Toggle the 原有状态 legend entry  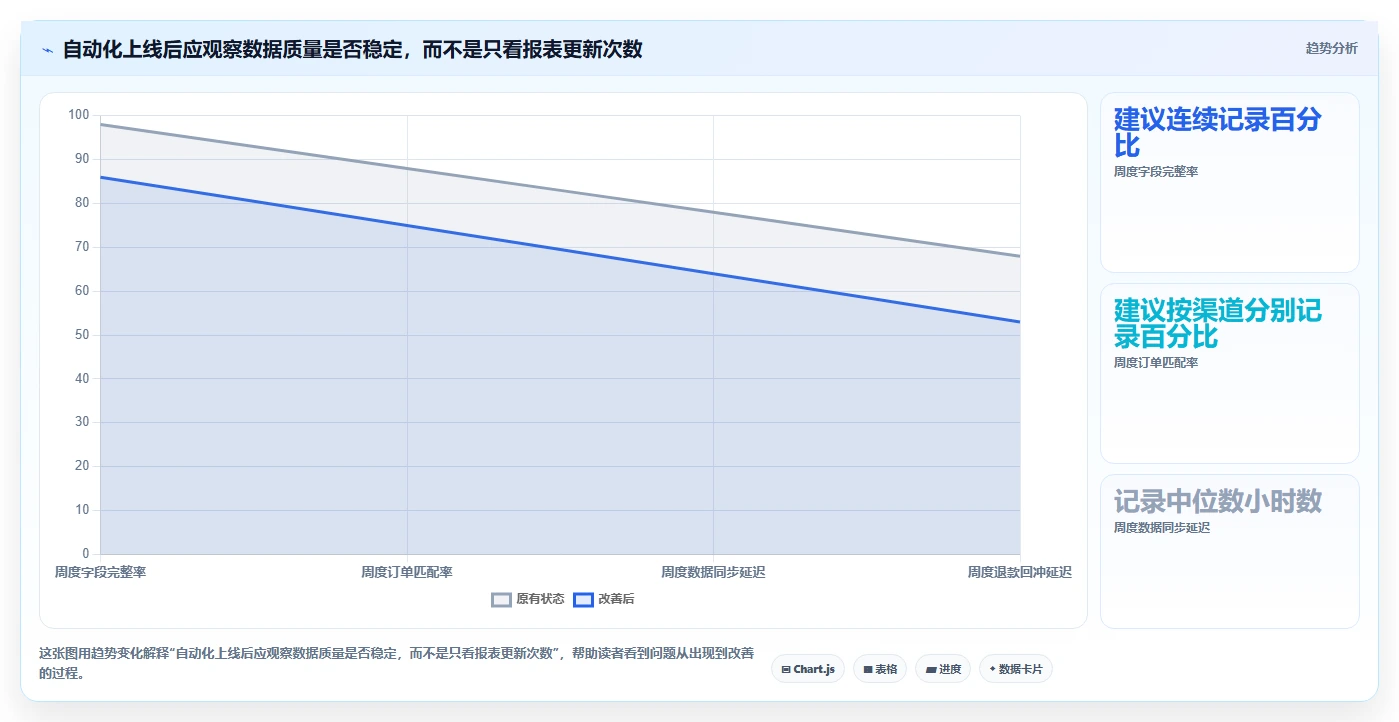pyautogui.click(x=528, y=599)
